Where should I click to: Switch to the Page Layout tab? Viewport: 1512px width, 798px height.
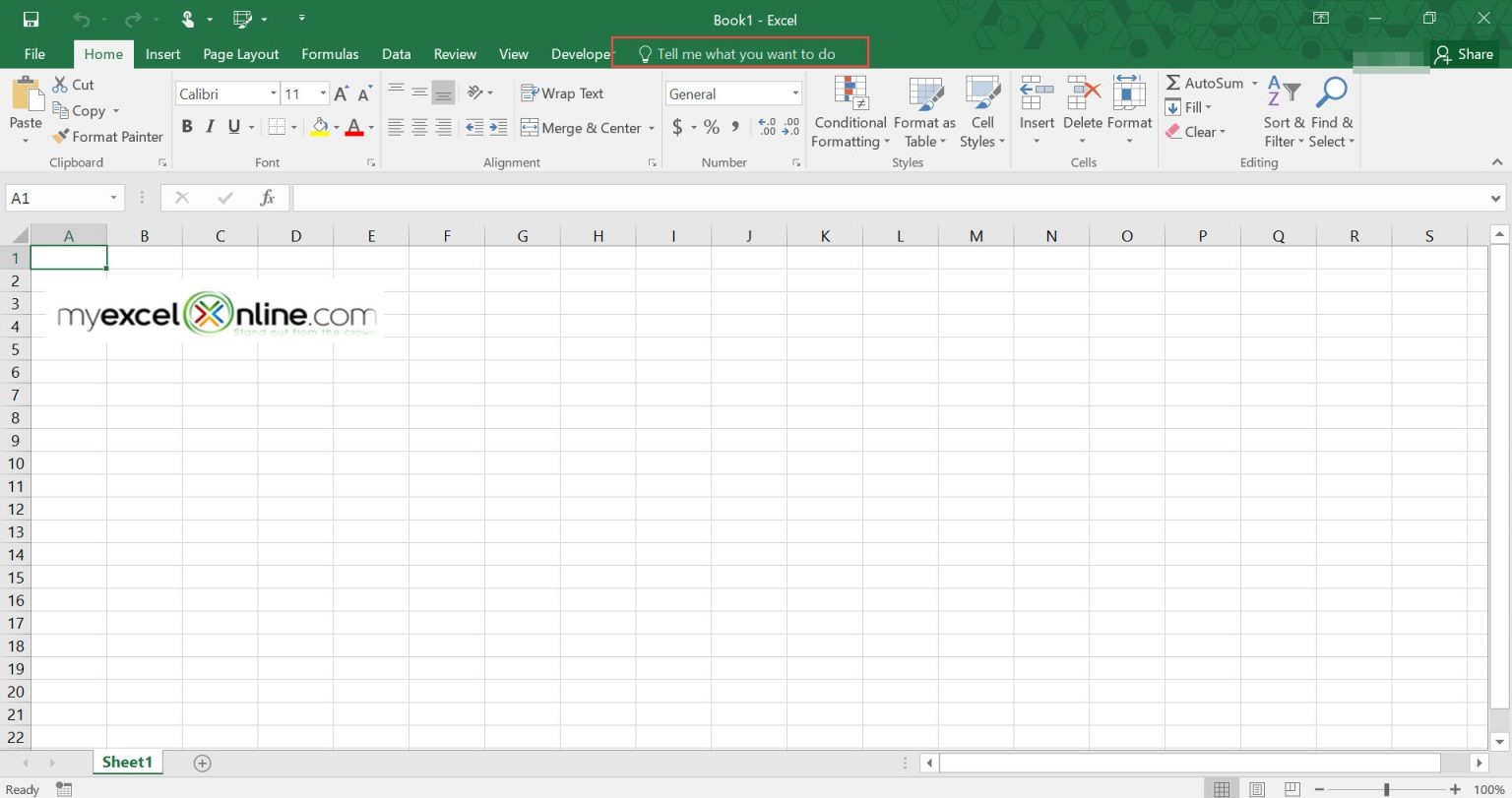[x=241, y=54]
